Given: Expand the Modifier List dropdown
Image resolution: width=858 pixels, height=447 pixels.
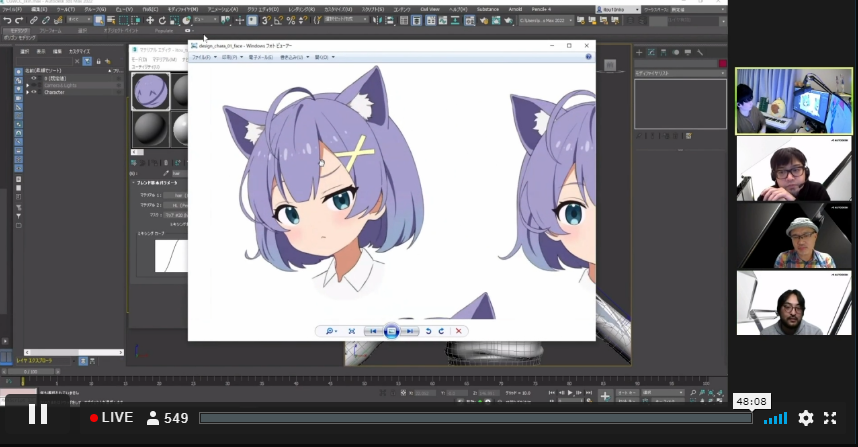Looking at the screenshot, I should point(680,73).
